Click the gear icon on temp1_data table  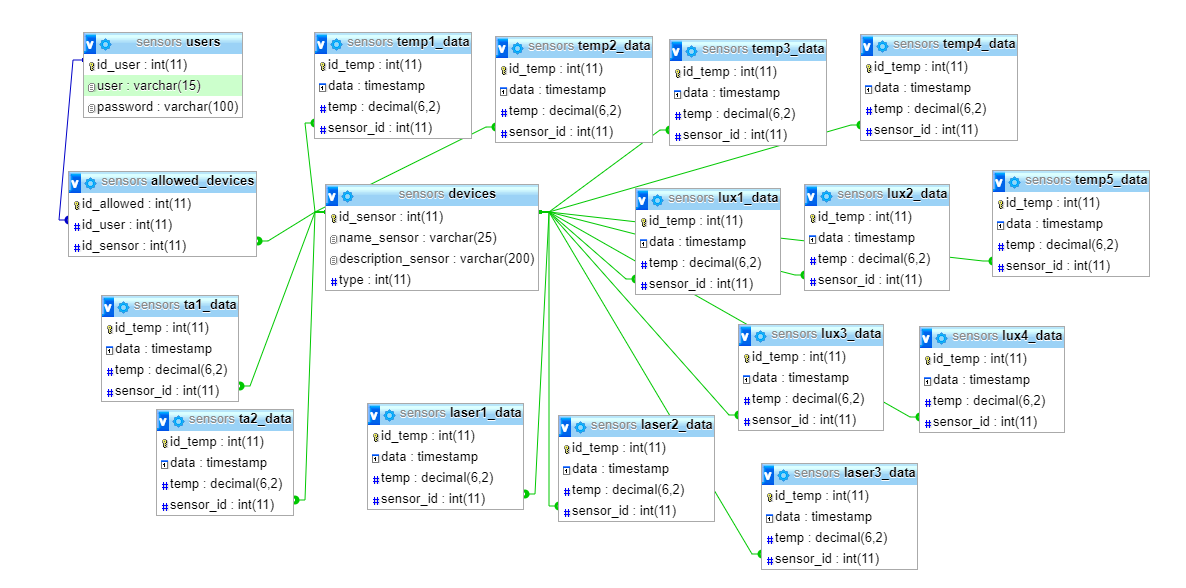tap(336, 44)
